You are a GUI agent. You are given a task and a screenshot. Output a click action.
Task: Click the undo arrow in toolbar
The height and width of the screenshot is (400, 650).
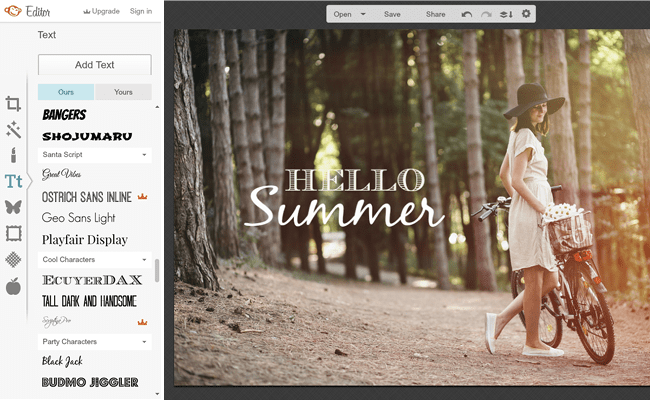[467, 14]
